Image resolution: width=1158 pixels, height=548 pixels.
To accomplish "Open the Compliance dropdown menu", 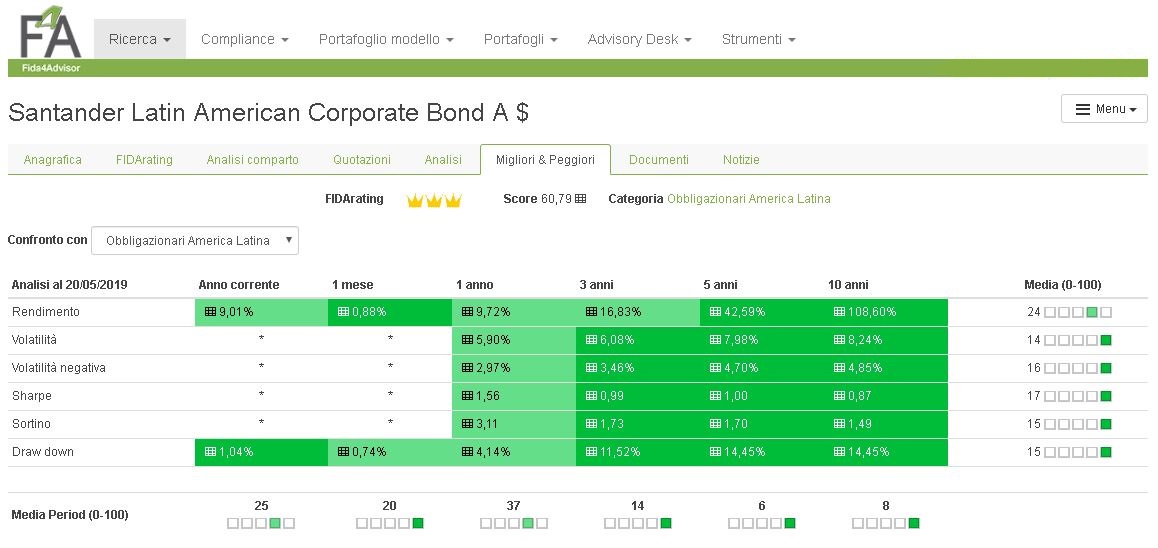I will (x=244, y=39).
